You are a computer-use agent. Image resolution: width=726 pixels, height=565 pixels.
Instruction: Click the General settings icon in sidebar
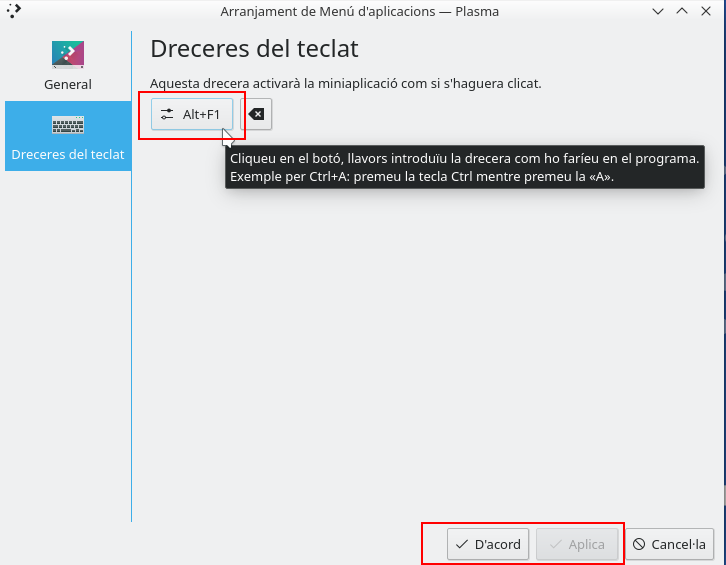pos(68,54)
